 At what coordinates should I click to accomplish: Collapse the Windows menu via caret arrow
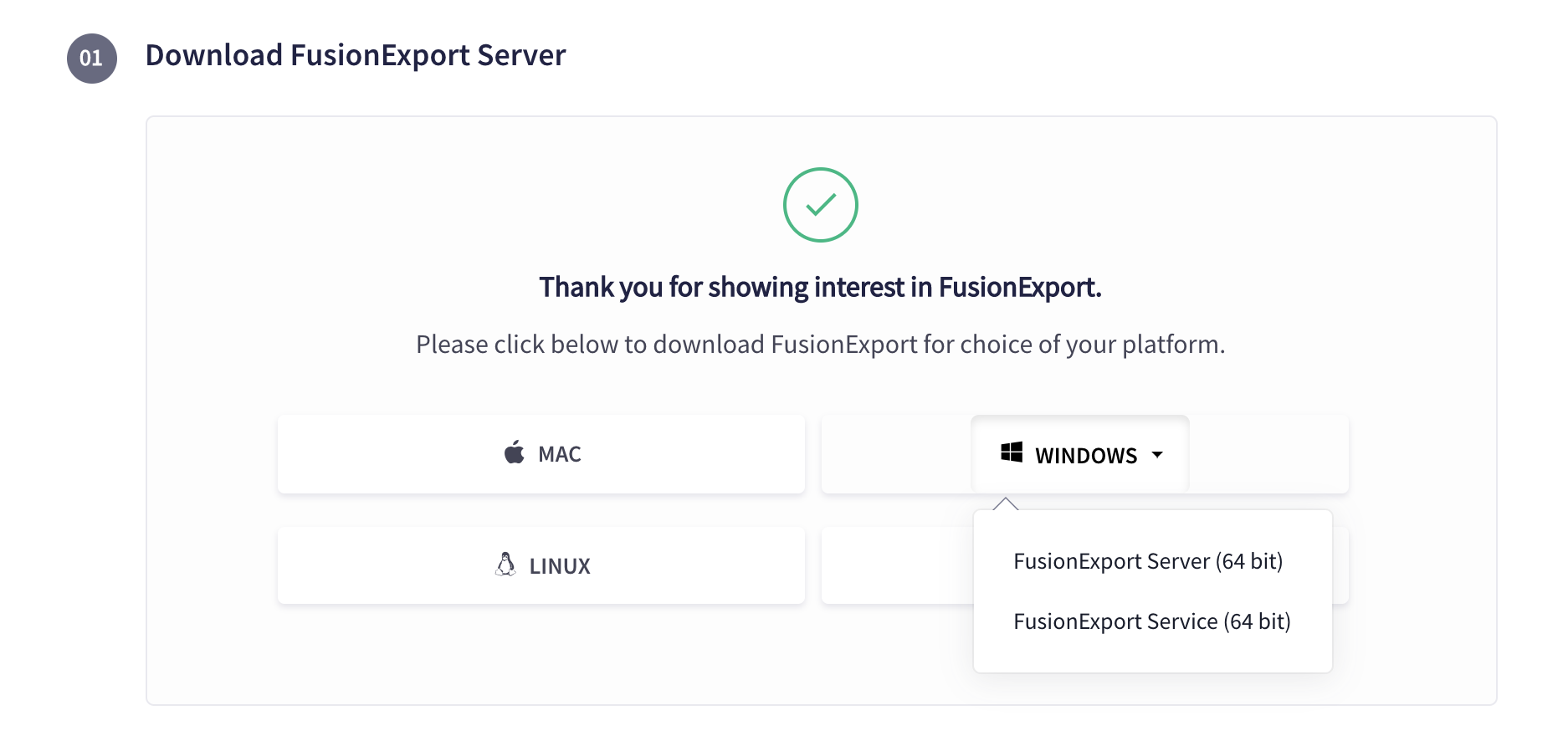coord(1157,455)
